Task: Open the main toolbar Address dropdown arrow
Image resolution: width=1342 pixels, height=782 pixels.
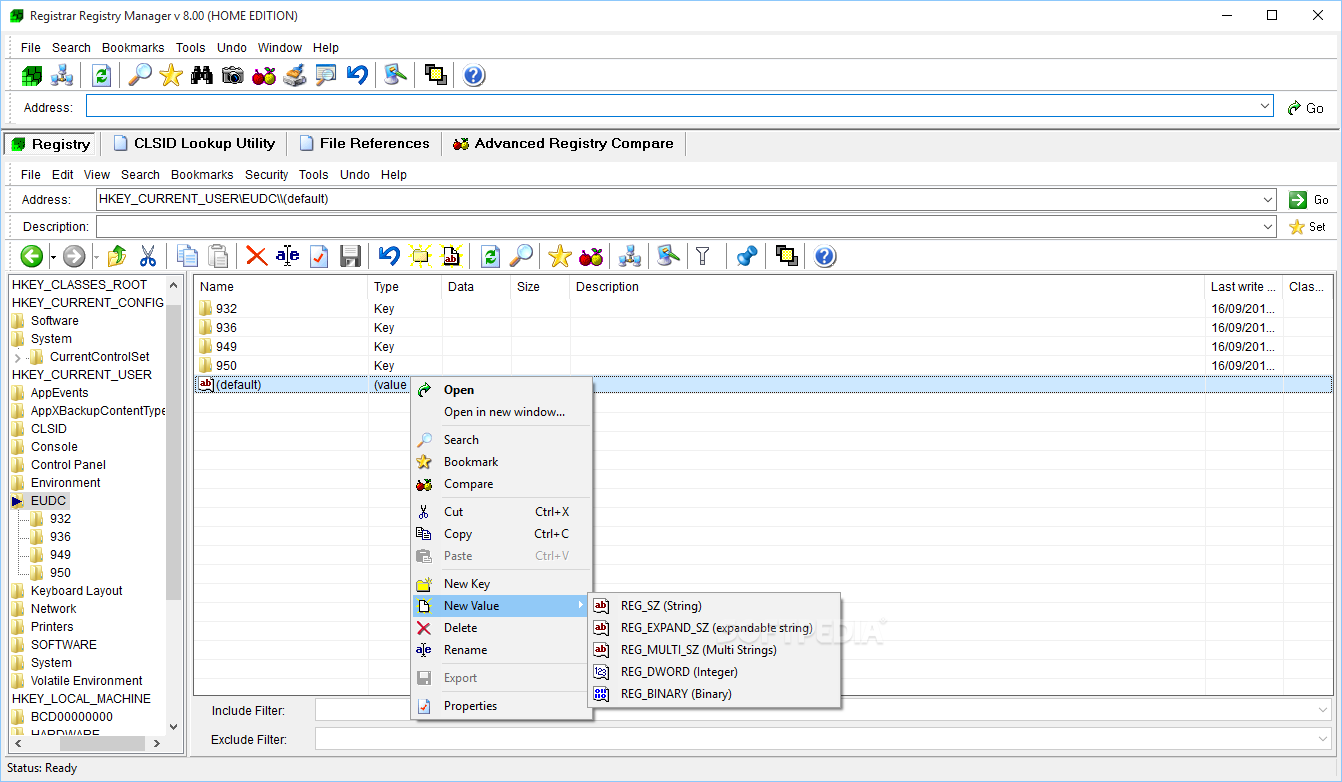Action: [1265, 106]
